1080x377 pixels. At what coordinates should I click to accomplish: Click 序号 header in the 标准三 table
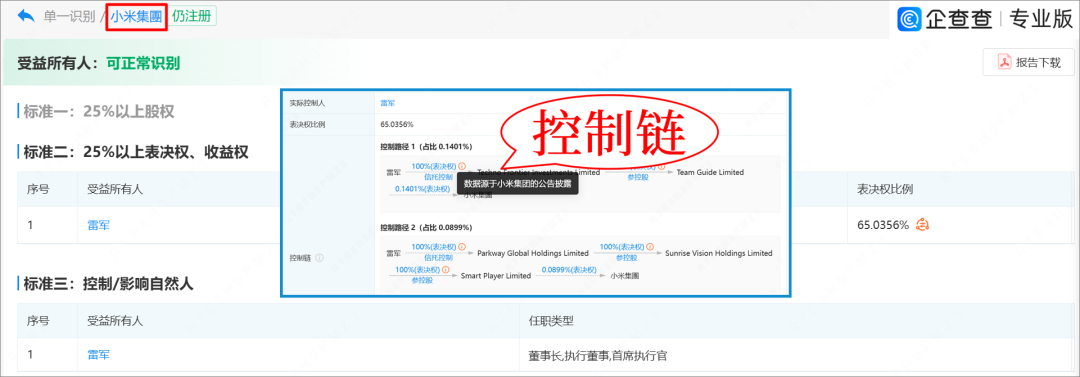point(37,320)
